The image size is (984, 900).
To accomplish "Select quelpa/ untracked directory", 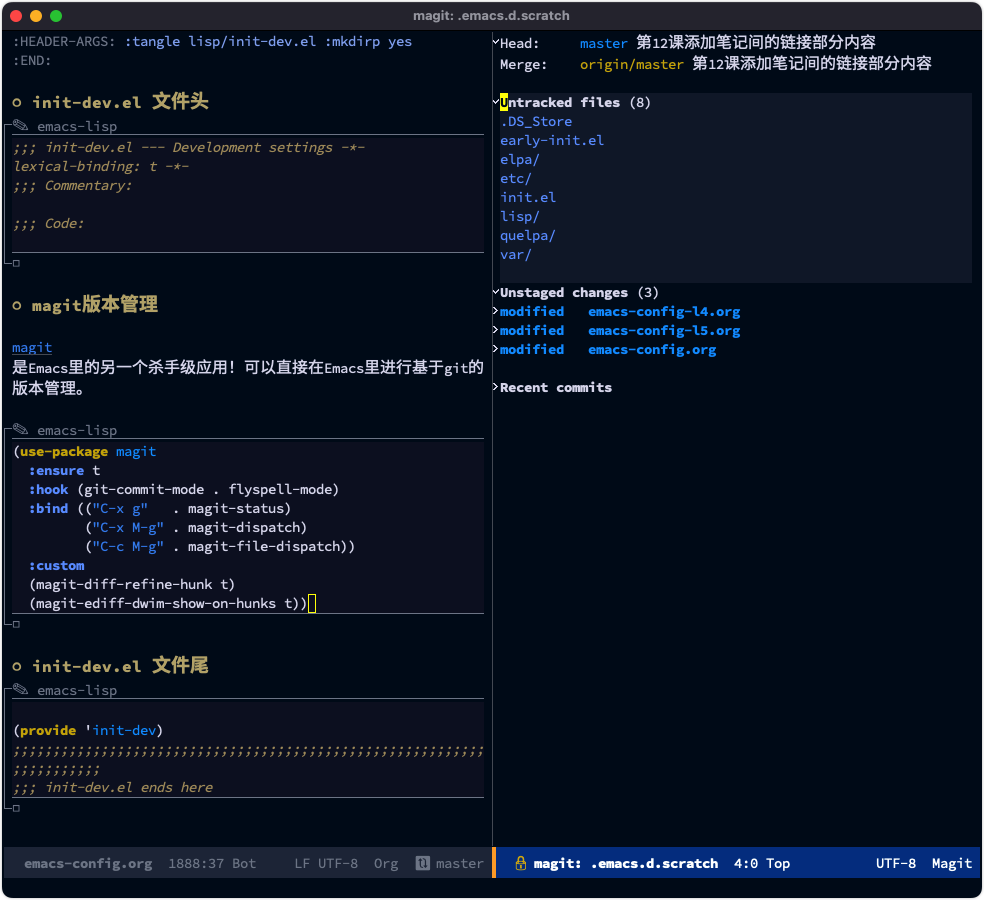I will 528,235.
